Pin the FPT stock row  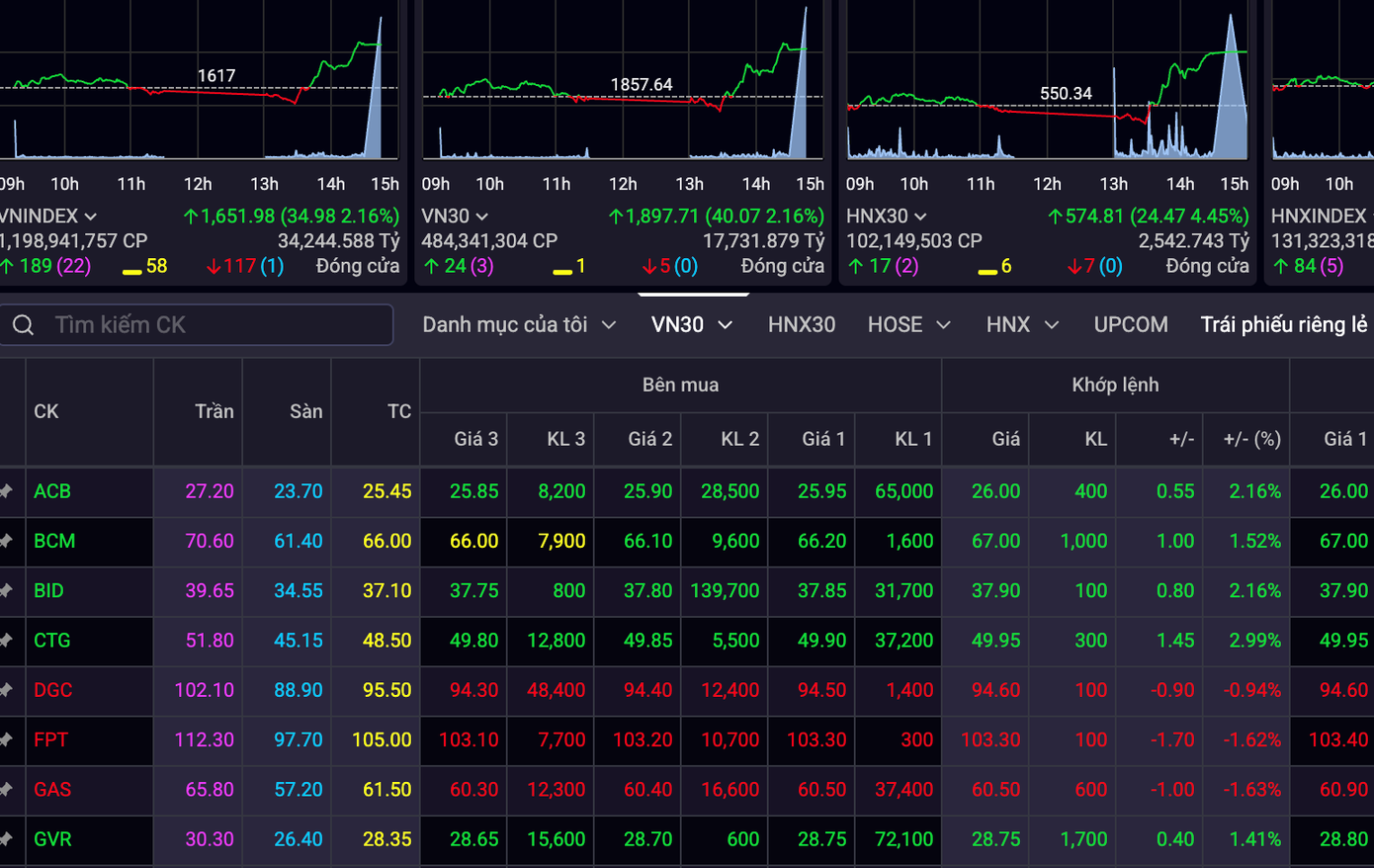7,739
